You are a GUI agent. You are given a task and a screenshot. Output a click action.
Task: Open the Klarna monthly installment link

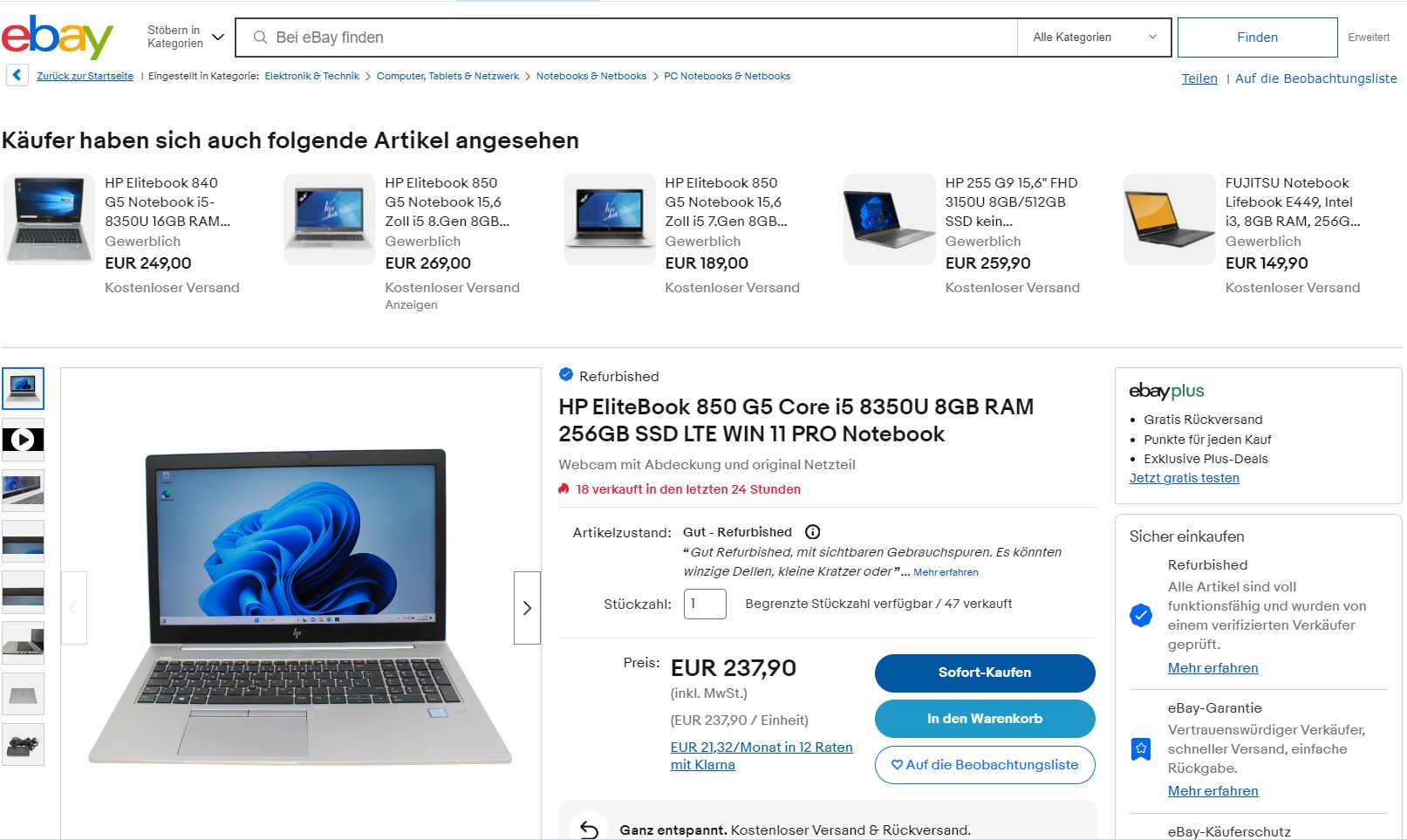762,755
